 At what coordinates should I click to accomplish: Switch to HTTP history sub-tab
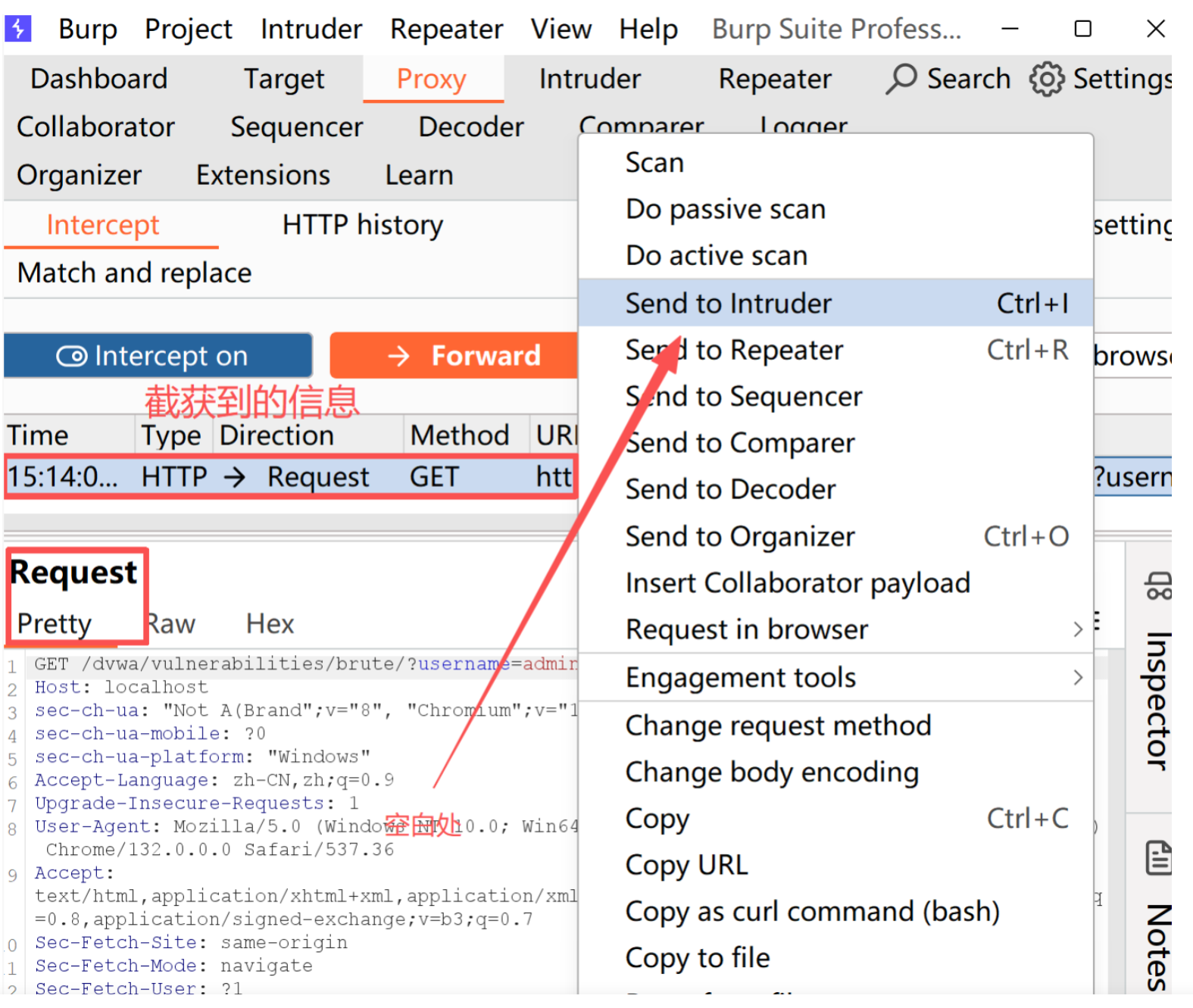point(363,225)
